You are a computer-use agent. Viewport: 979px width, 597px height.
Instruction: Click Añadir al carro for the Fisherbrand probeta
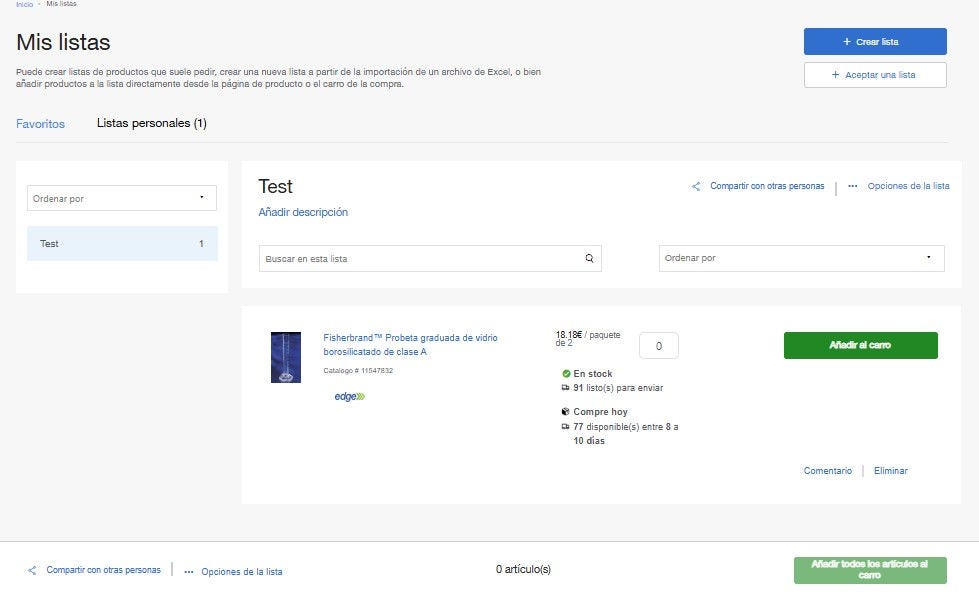pyautogui.click(x=861, y=345)
